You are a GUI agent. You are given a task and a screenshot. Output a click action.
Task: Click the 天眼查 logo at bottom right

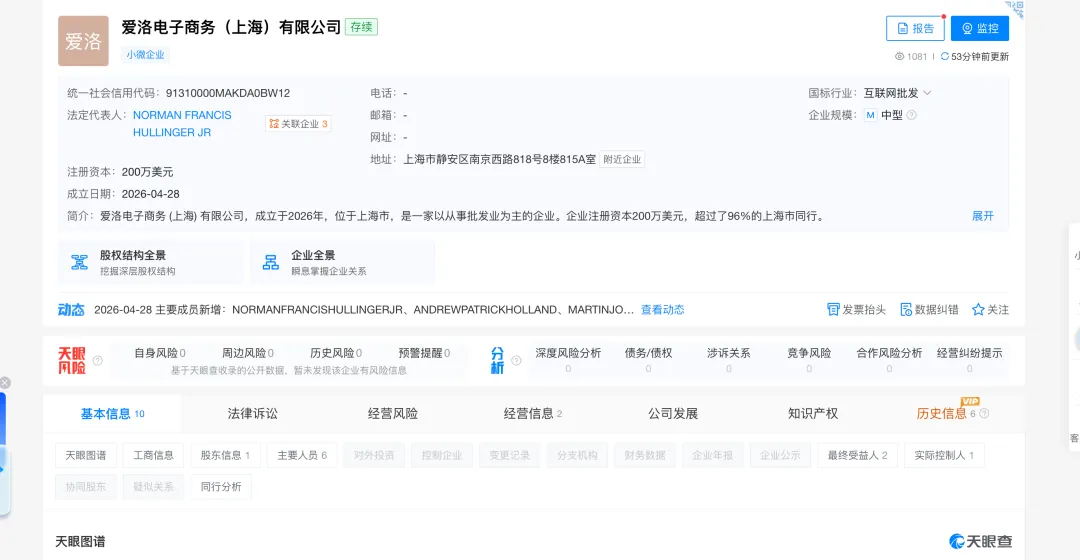[981, 541]
